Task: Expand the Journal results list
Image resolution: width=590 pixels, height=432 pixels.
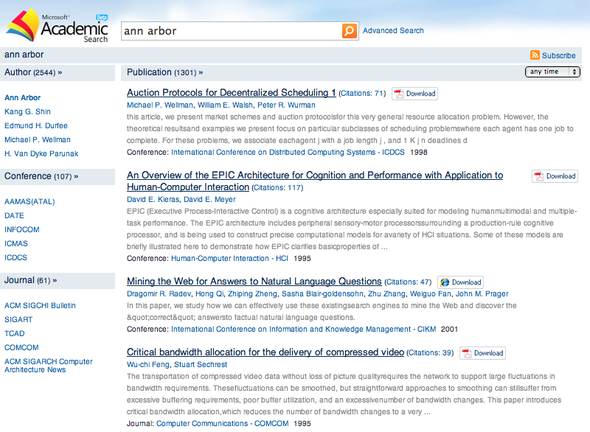Action: click(x=55, y=280)
